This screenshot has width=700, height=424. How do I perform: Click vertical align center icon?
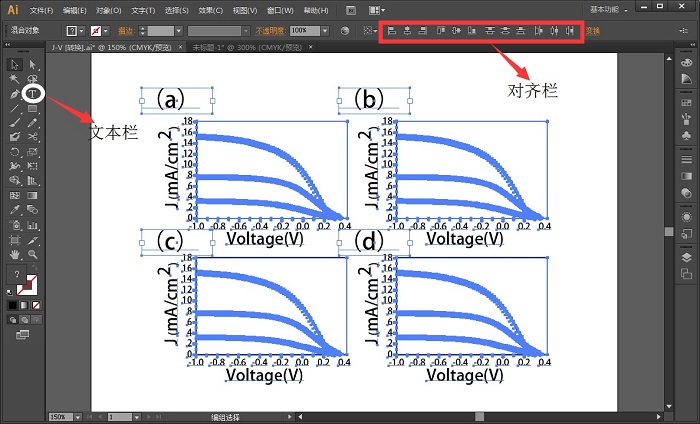(456, 31)
